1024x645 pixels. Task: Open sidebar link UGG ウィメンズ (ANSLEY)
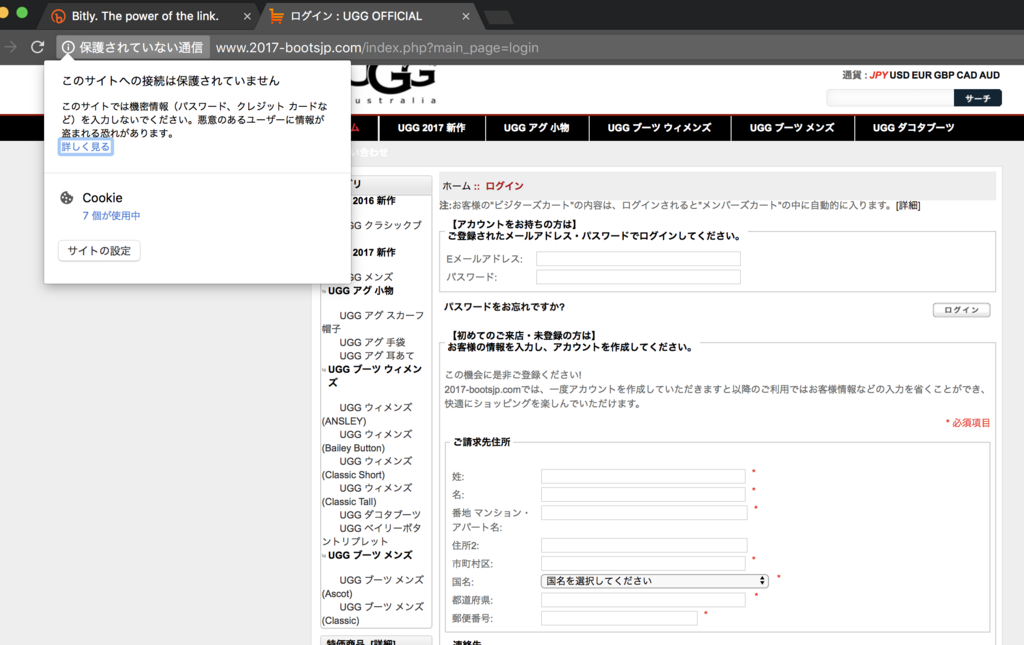coord(367,414)
